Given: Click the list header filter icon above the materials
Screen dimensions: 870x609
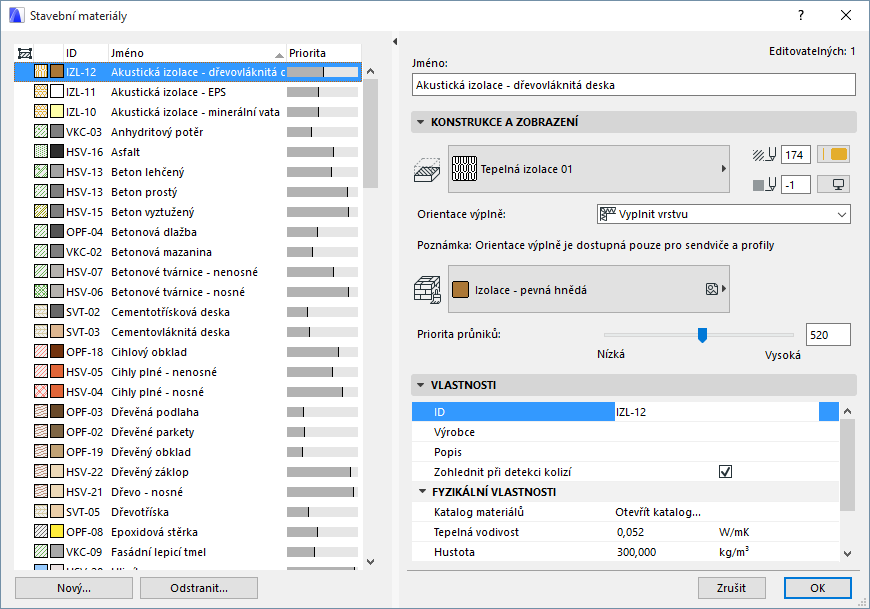Looking at the screenshot, I should pyautogui.click(x=25, y=53).
